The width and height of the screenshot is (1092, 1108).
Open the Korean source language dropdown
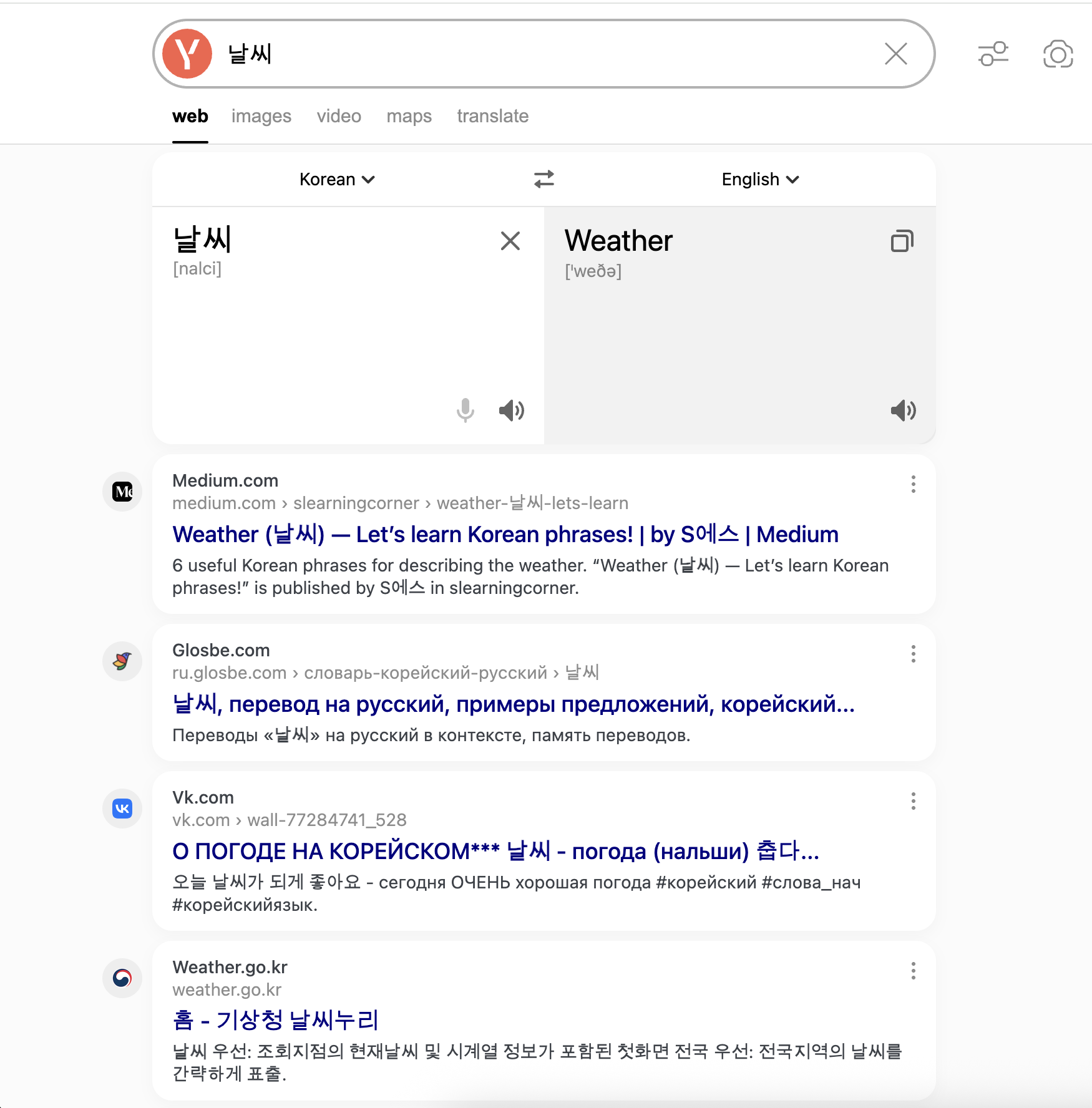[336, 179]
